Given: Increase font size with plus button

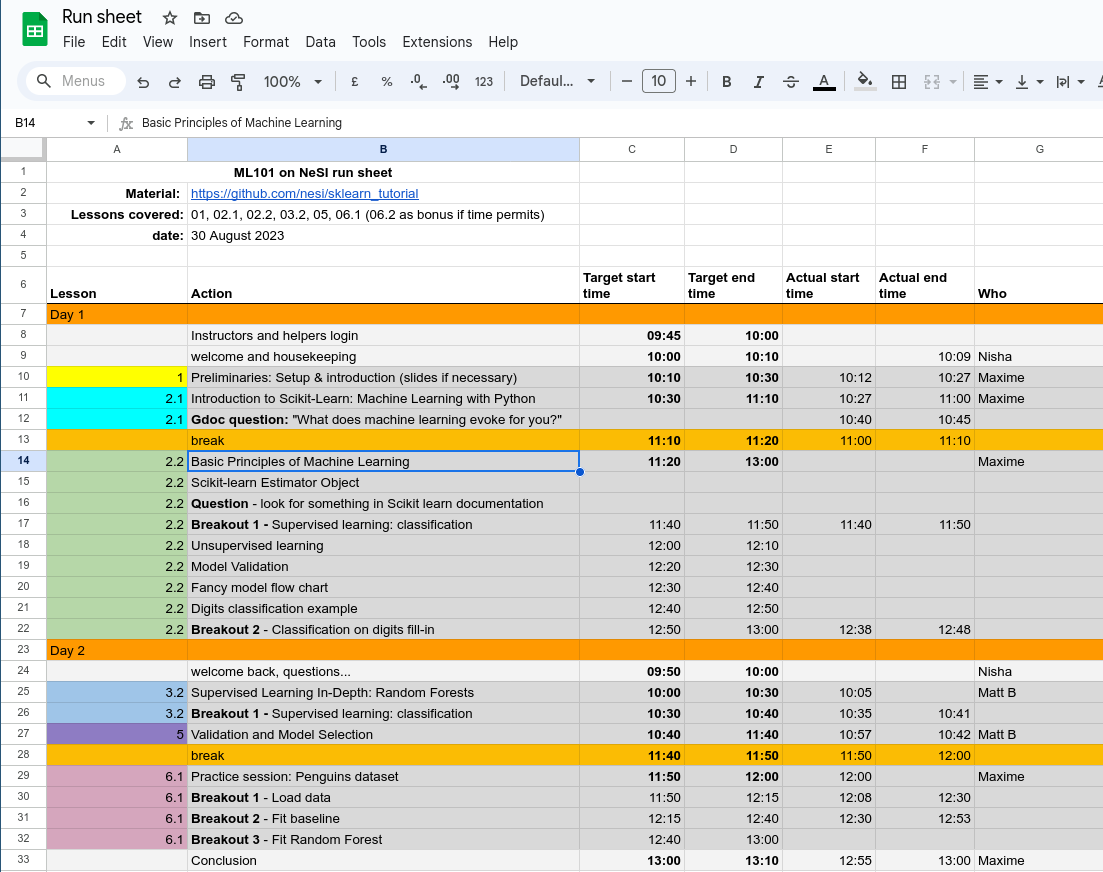Looking at the screenshot, I should tap(691, 82).
